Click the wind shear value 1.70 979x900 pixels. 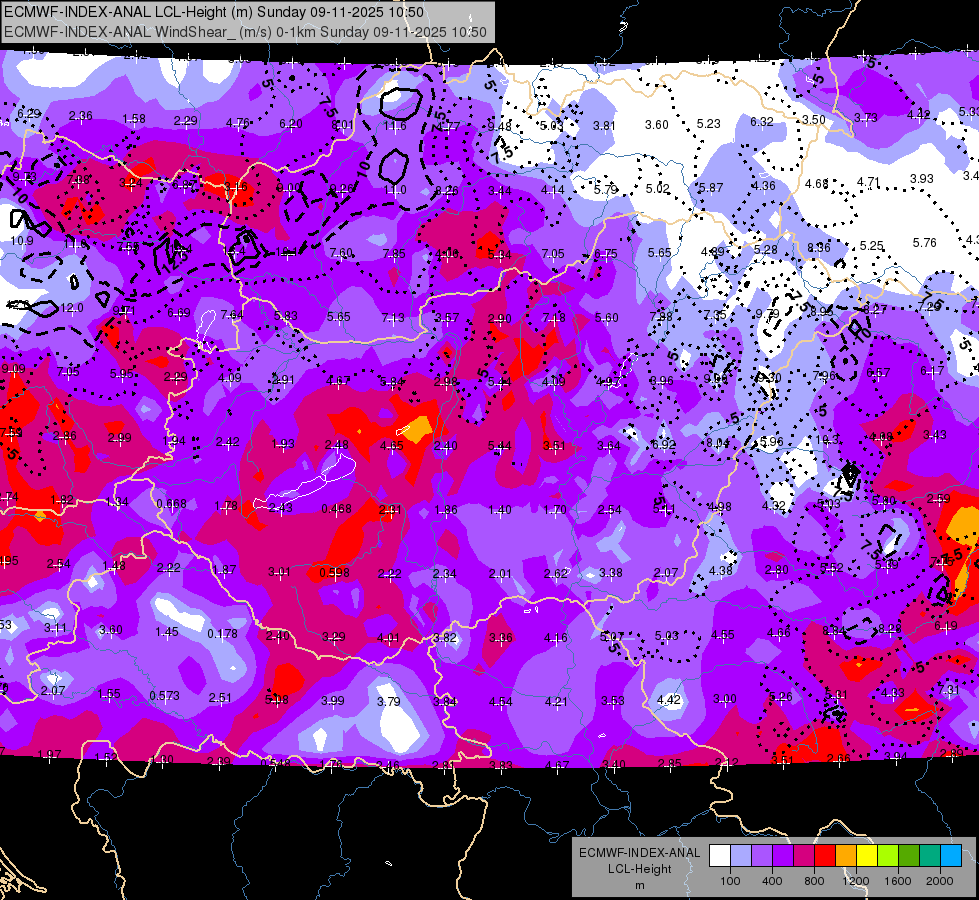pyautogui.click(x=554, y=510)
